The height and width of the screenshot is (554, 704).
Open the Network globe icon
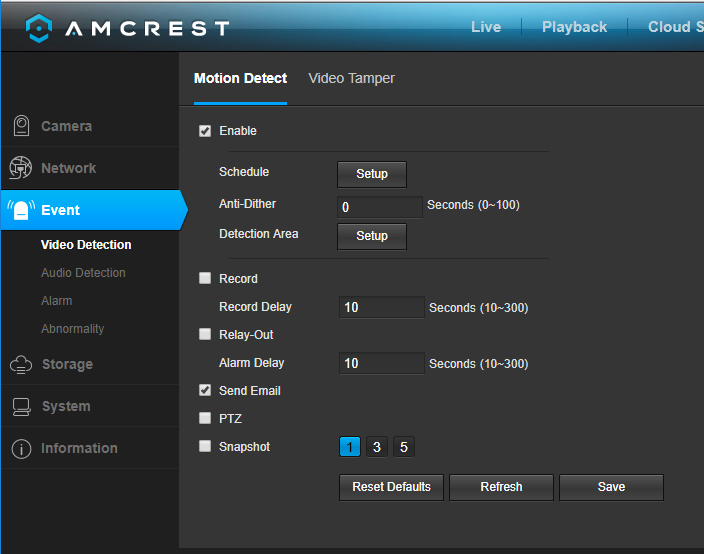tap(21, 168)
